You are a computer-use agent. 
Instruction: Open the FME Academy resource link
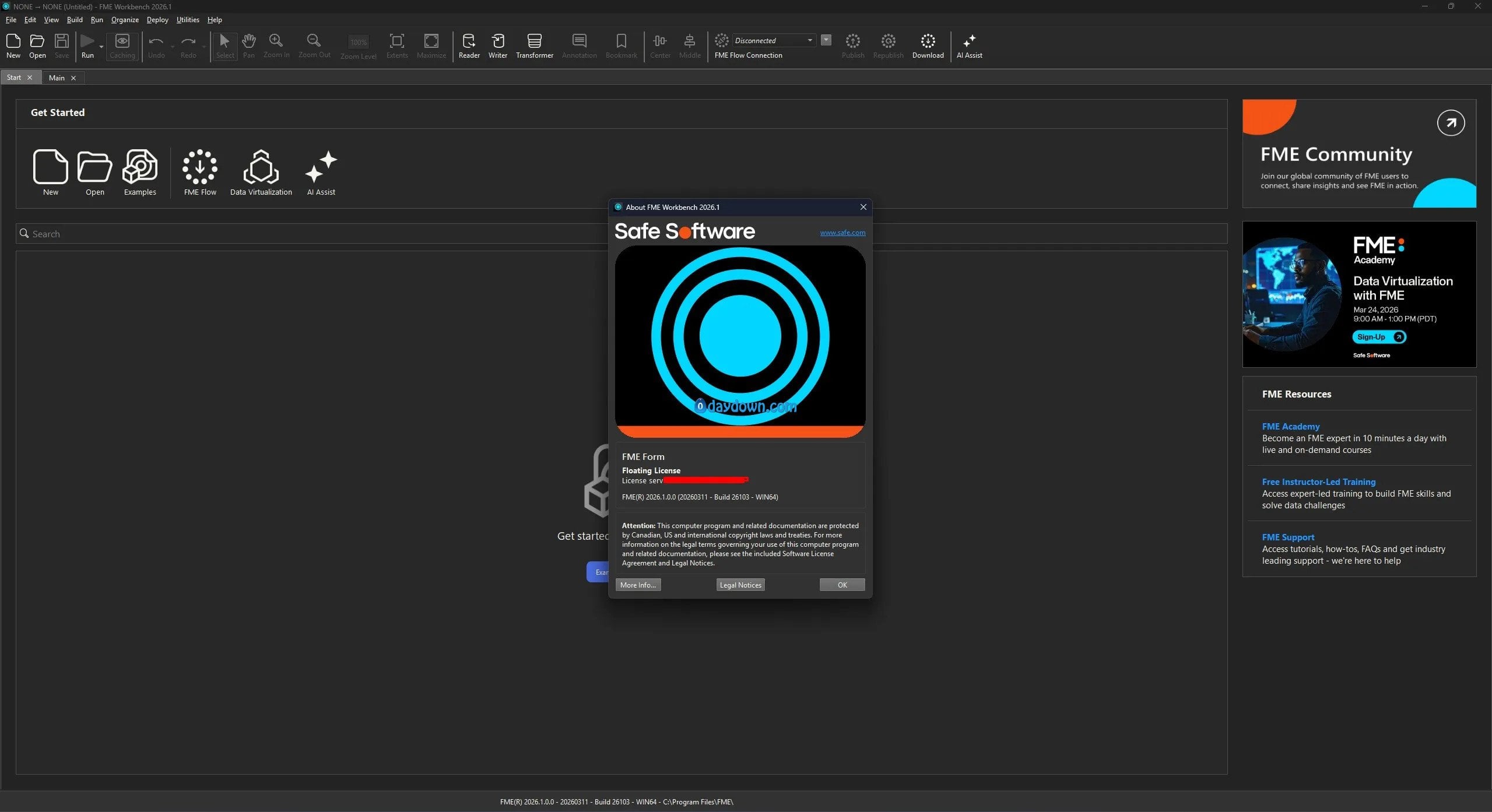point(1290,426)
